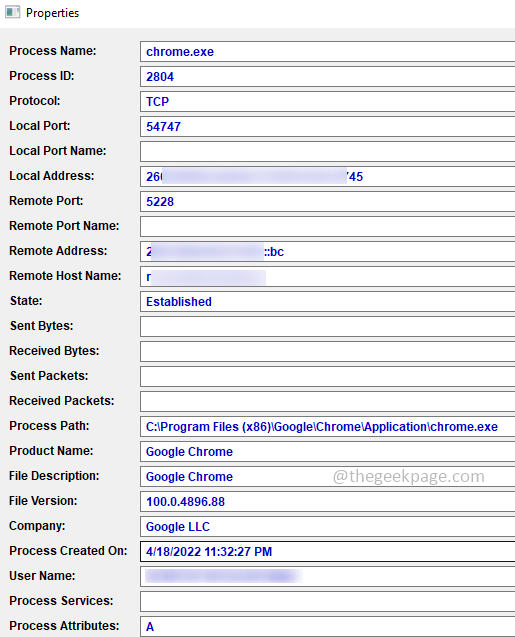Click the Remote Port field showing 5228
This screenshot has width=515, height=637.
tap(327, 202)
